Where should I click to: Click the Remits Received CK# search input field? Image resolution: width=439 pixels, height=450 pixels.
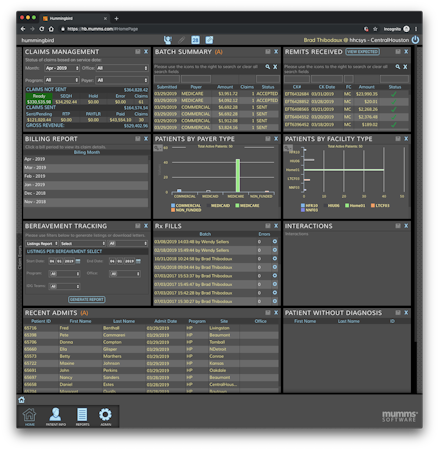tap(297, 79)
